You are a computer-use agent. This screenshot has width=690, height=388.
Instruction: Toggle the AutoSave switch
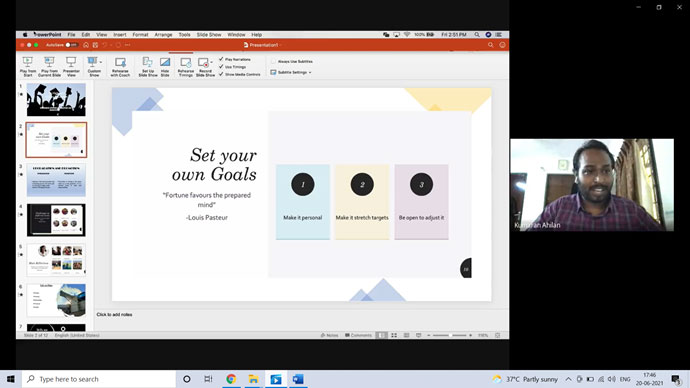click(x=71, y=45)
